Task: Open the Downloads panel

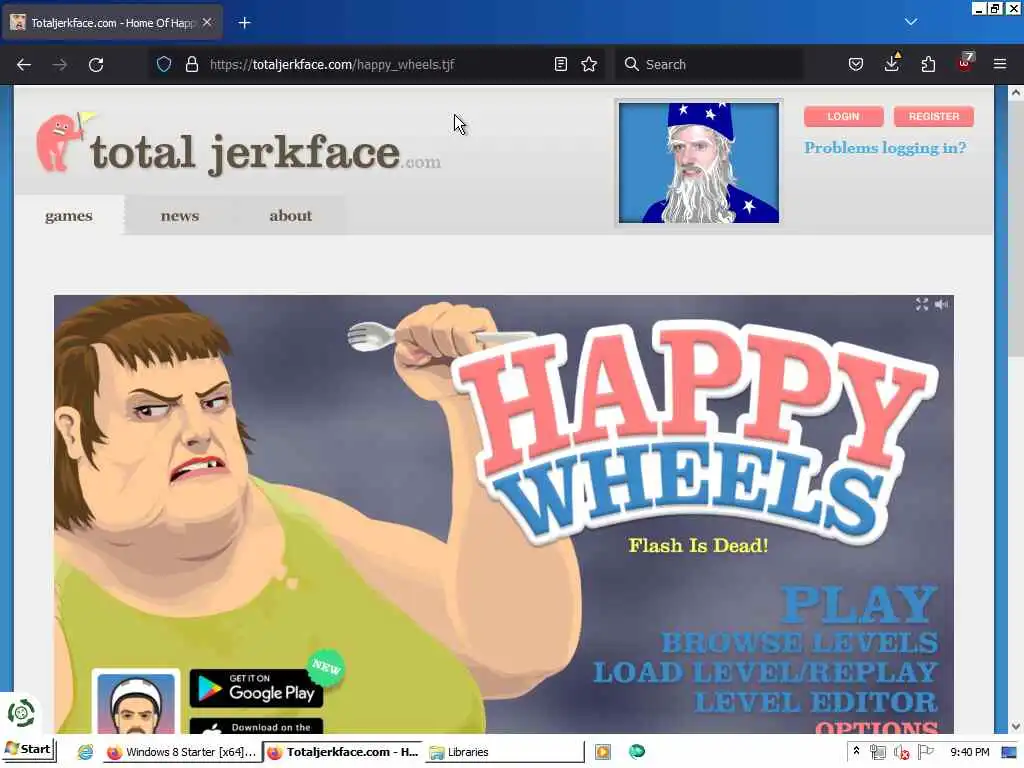Action: (x=891, y=63)
